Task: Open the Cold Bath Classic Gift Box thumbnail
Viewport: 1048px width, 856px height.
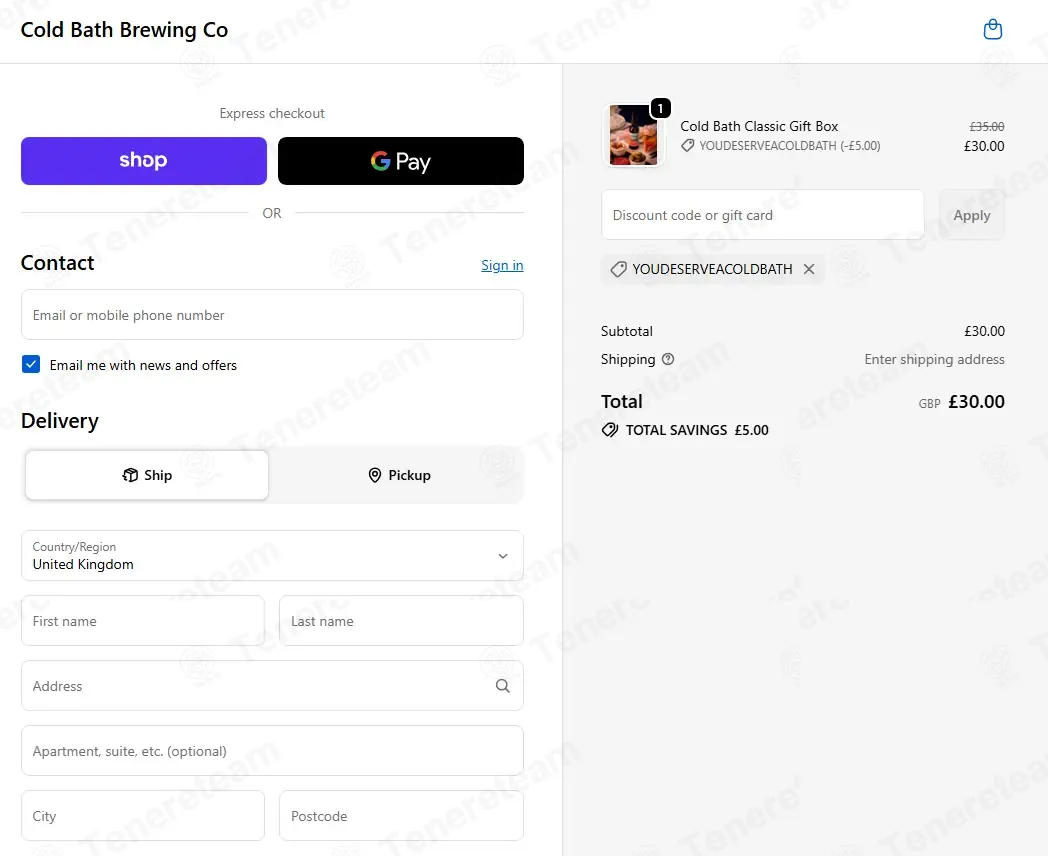Action: [x=633, y=135]
